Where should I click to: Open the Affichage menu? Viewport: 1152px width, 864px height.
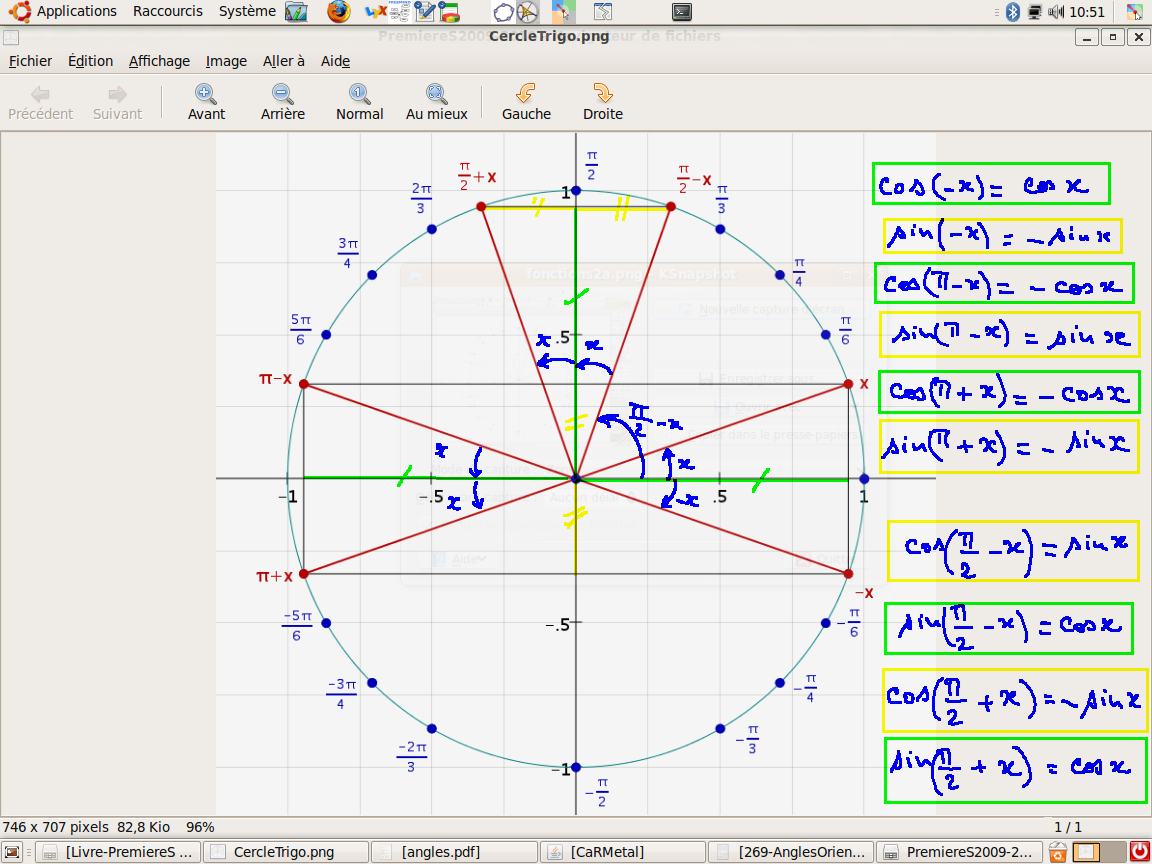(x=159, y=61)
